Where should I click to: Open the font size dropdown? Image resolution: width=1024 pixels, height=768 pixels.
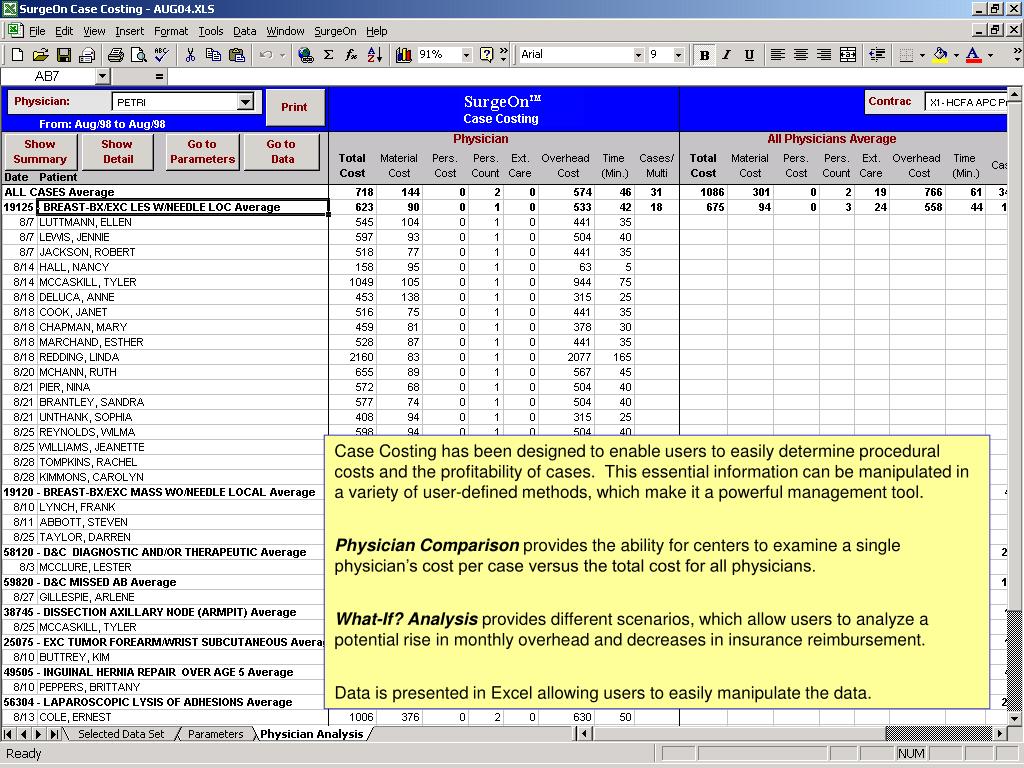[x=678, y=55]
